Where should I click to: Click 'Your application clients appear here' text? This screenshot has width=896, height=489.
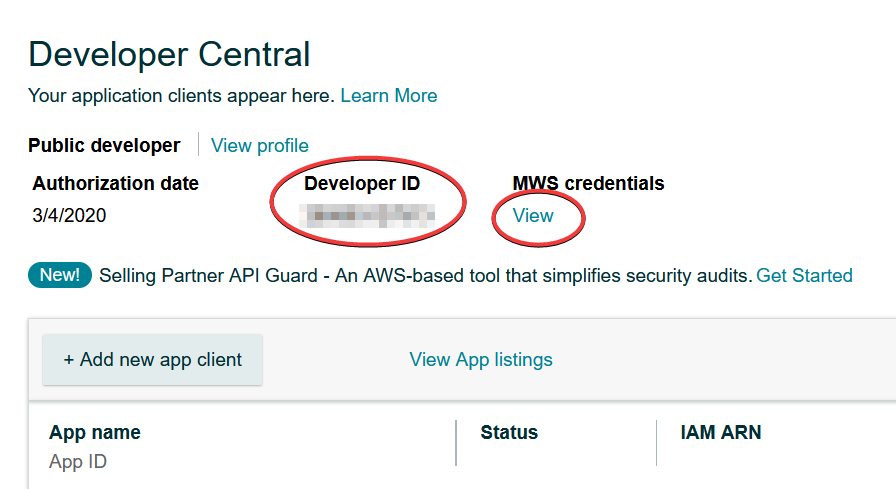click(181, 95)
